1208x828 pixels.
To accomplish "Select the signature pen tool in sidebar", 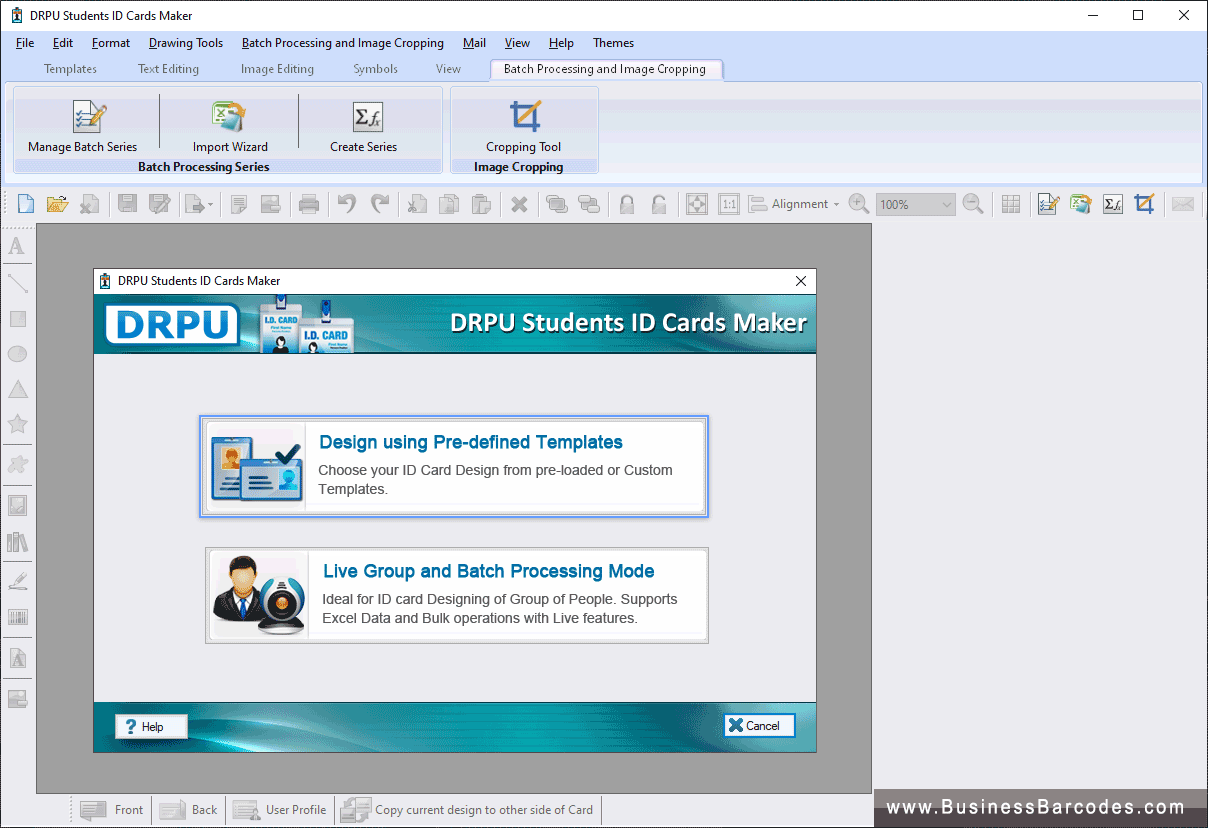I will coord(17,580).
